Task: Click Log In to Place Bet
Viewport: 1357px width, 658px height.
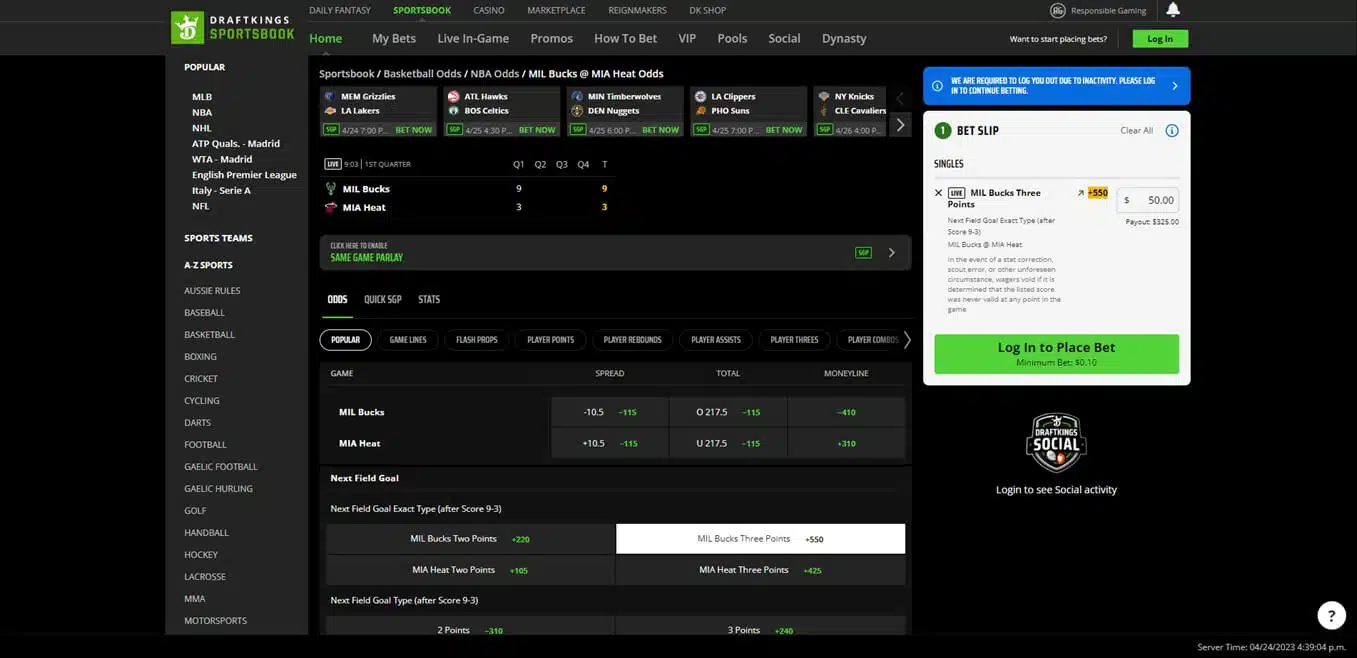Action: [1056, 354]
